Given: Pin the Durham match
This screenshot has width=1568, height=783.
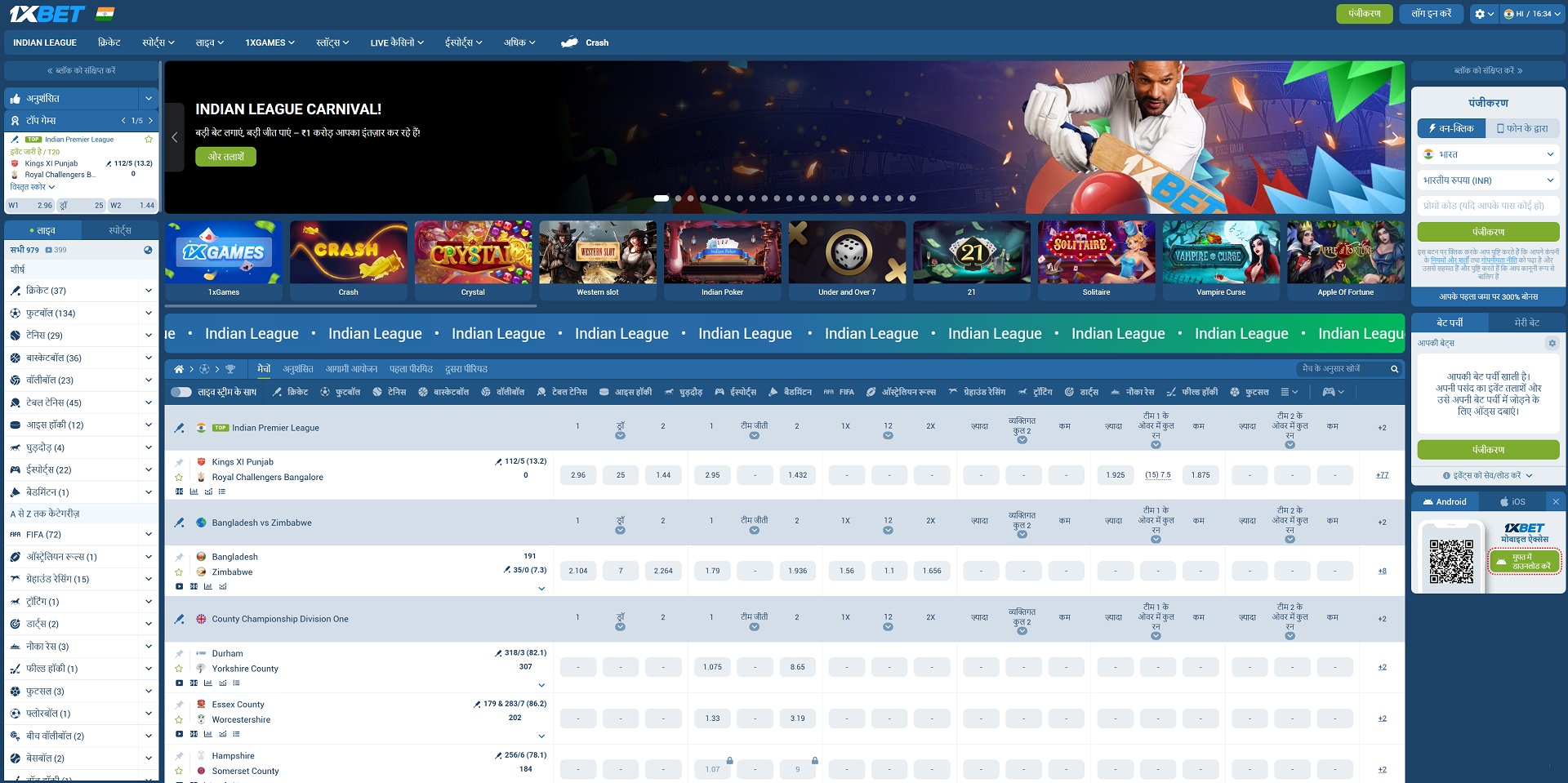Looking at the screenshot, I should point(179,653).
